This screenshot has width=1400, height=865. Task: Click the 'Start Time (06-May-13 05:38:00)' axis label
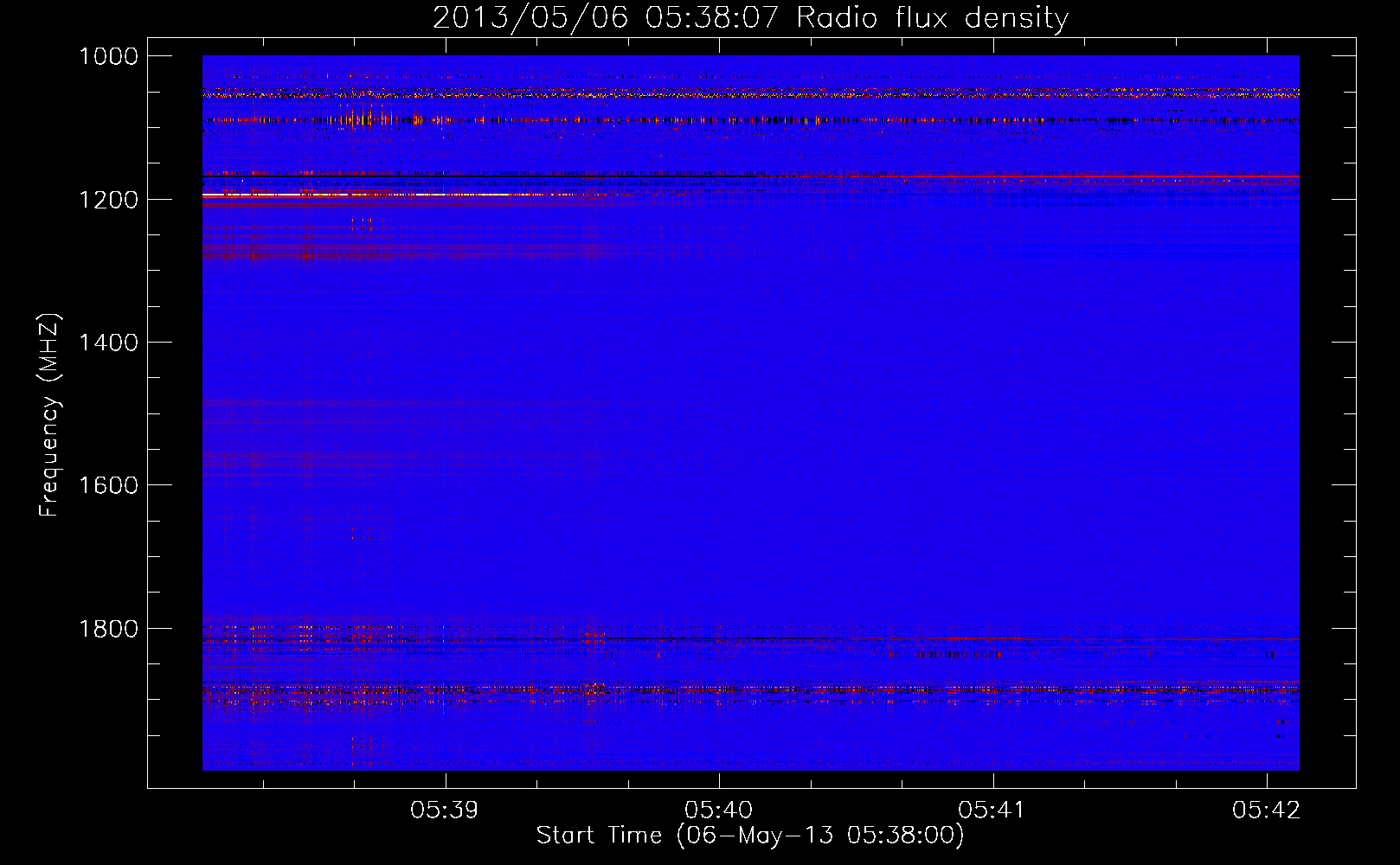click(750, 836)
